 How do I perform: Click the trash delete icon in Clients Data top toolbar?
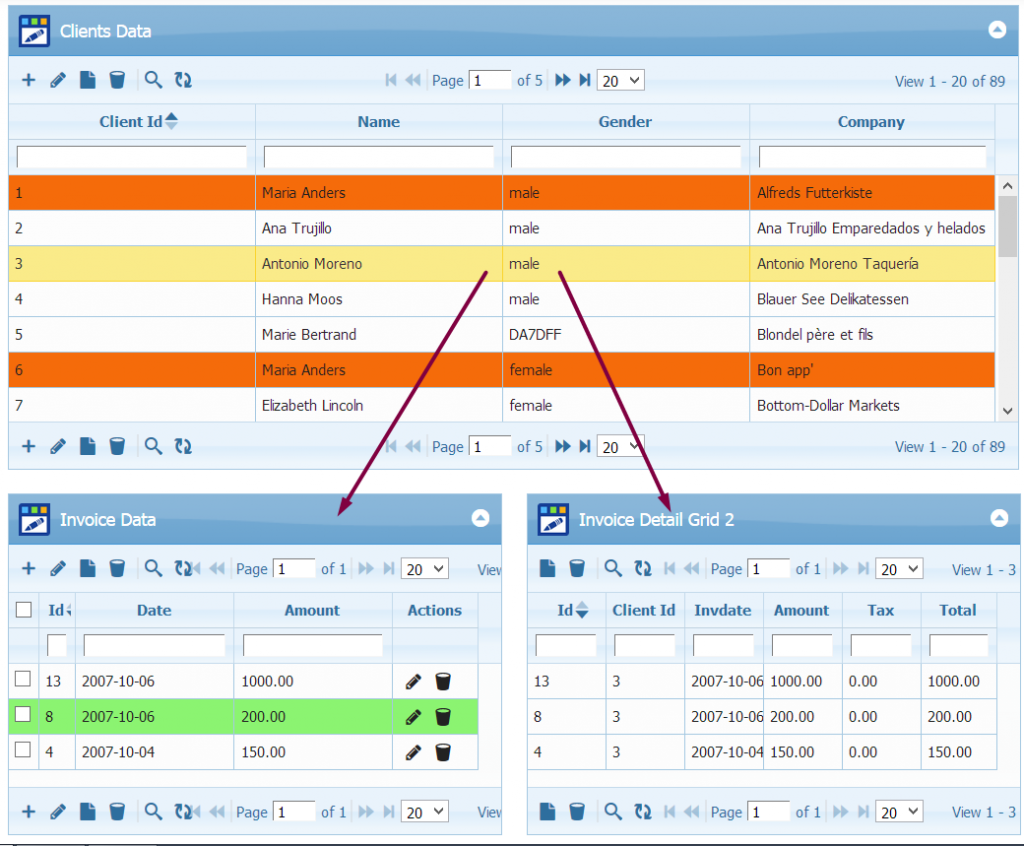(117, 80)
